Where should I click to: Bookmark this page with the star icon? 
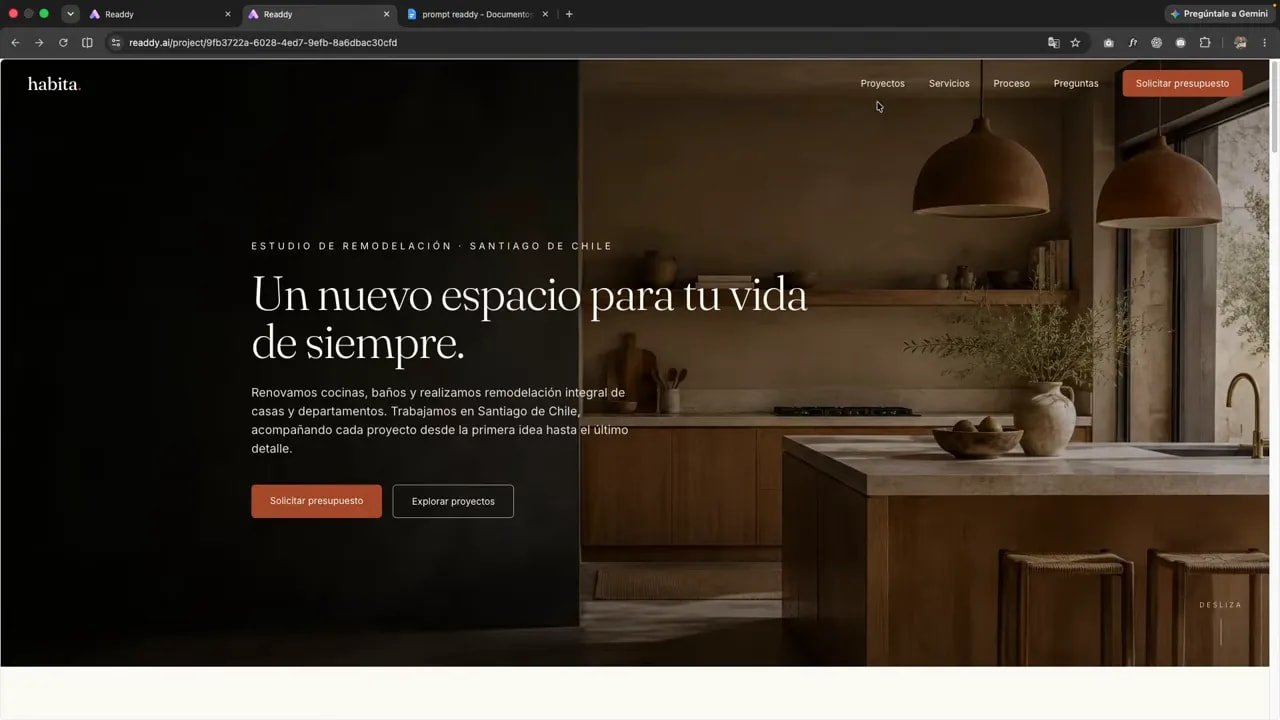point(1075,43)
